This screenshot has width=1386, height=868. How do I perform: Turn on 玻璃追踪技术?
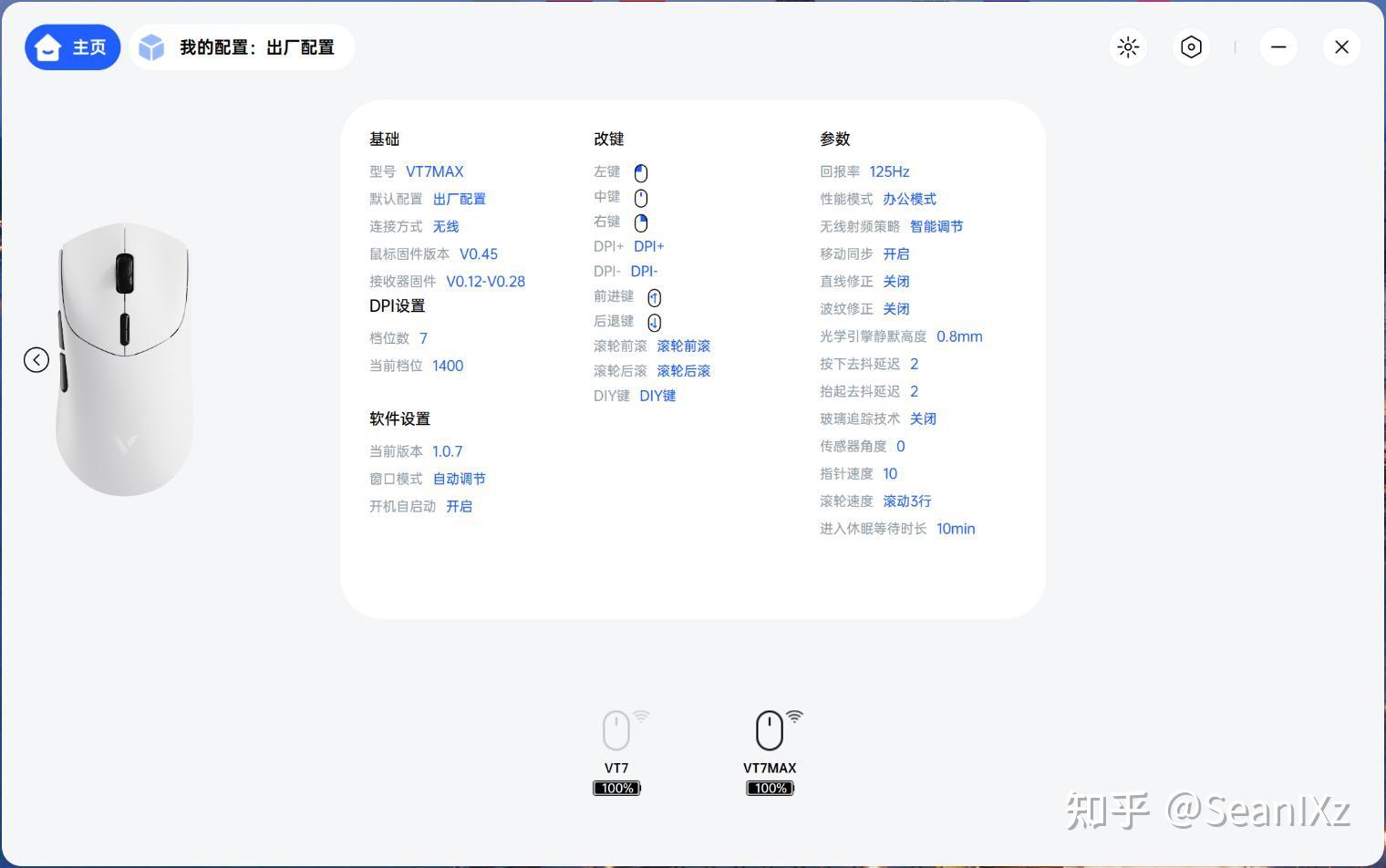tap(923, 418)
